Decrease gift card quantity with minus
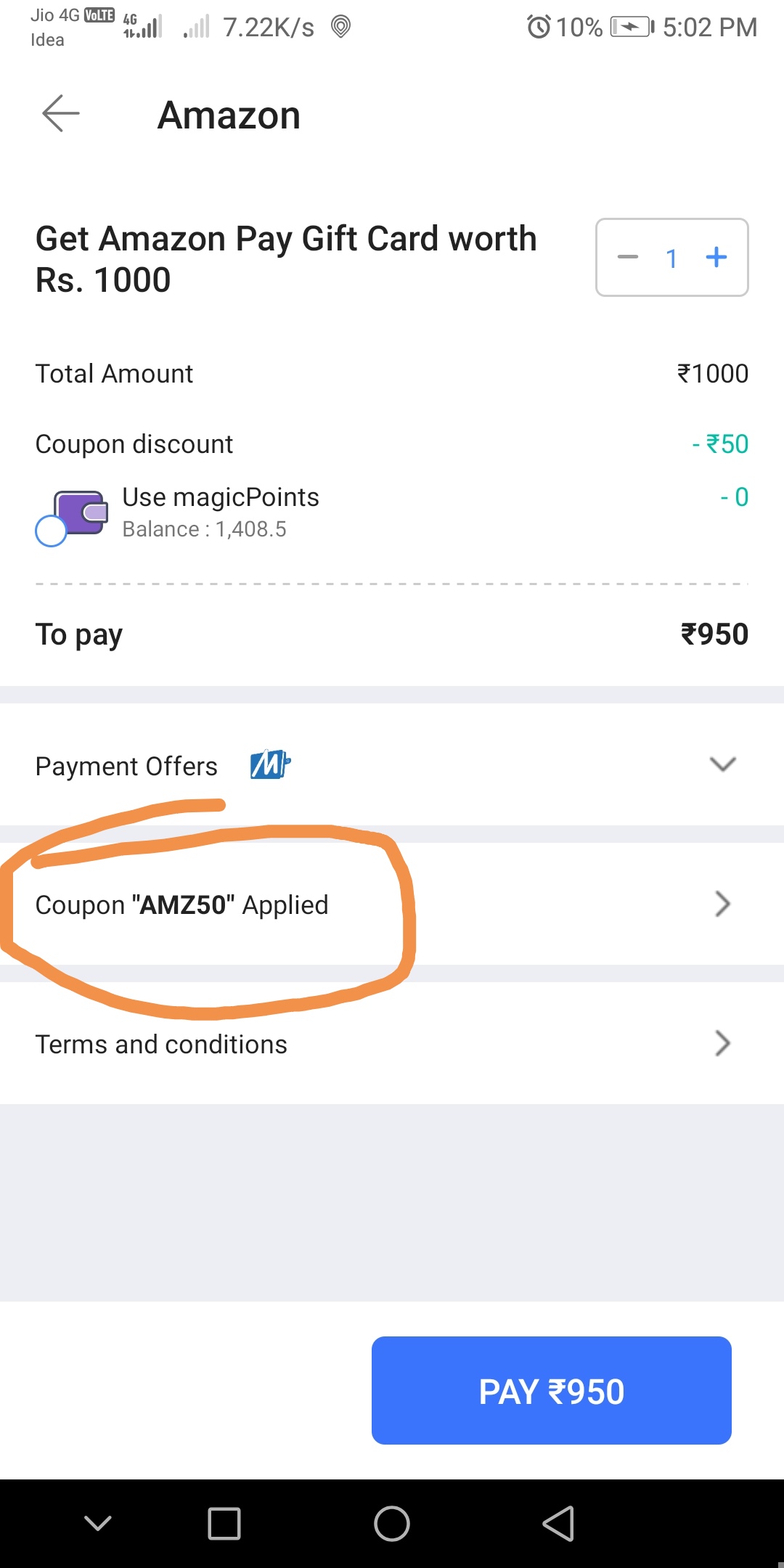Viewport: 784px width, 1568px height. [628, 257]
